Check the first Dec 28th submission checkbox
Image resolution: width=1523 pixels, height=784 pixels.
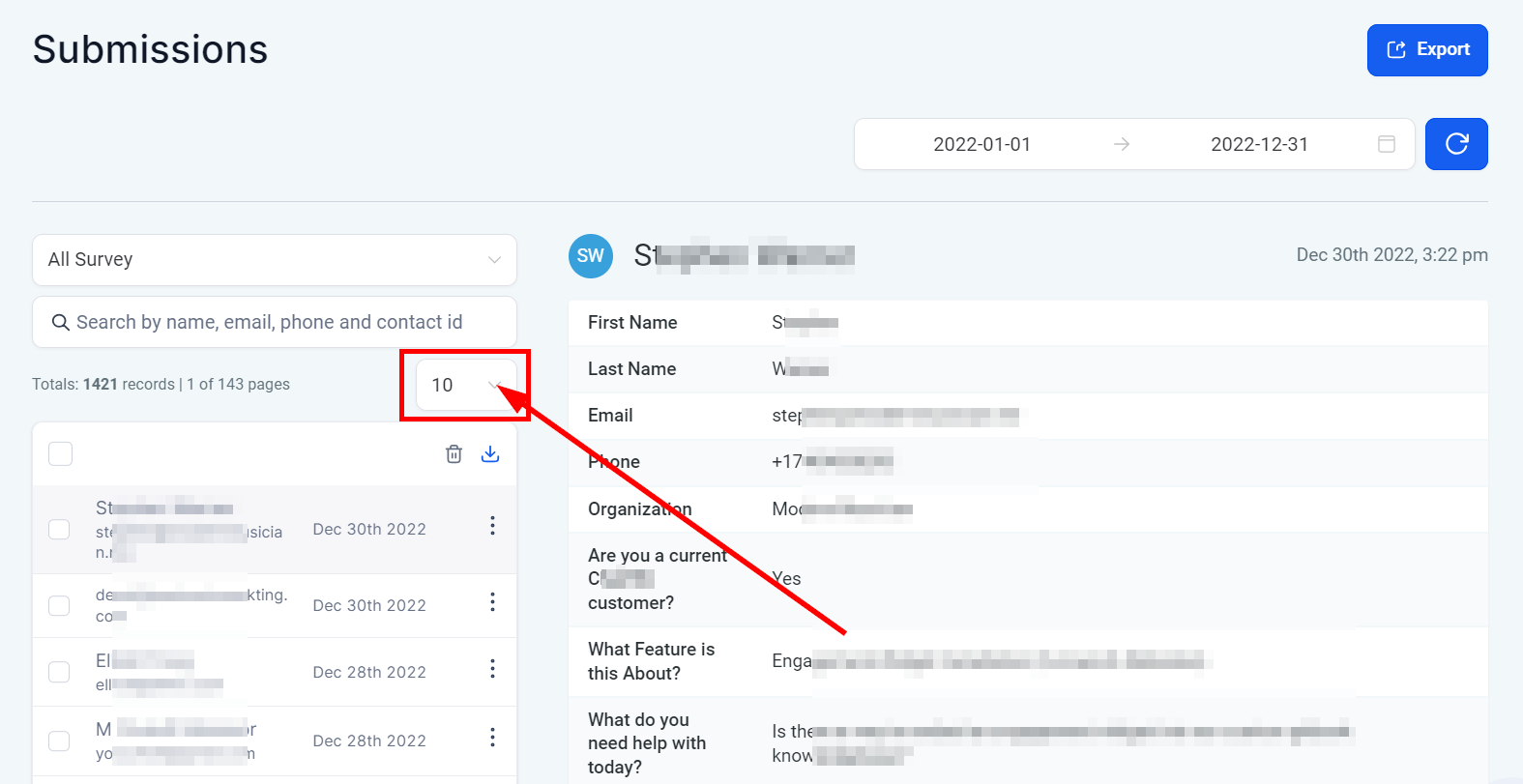coord(59,672)
